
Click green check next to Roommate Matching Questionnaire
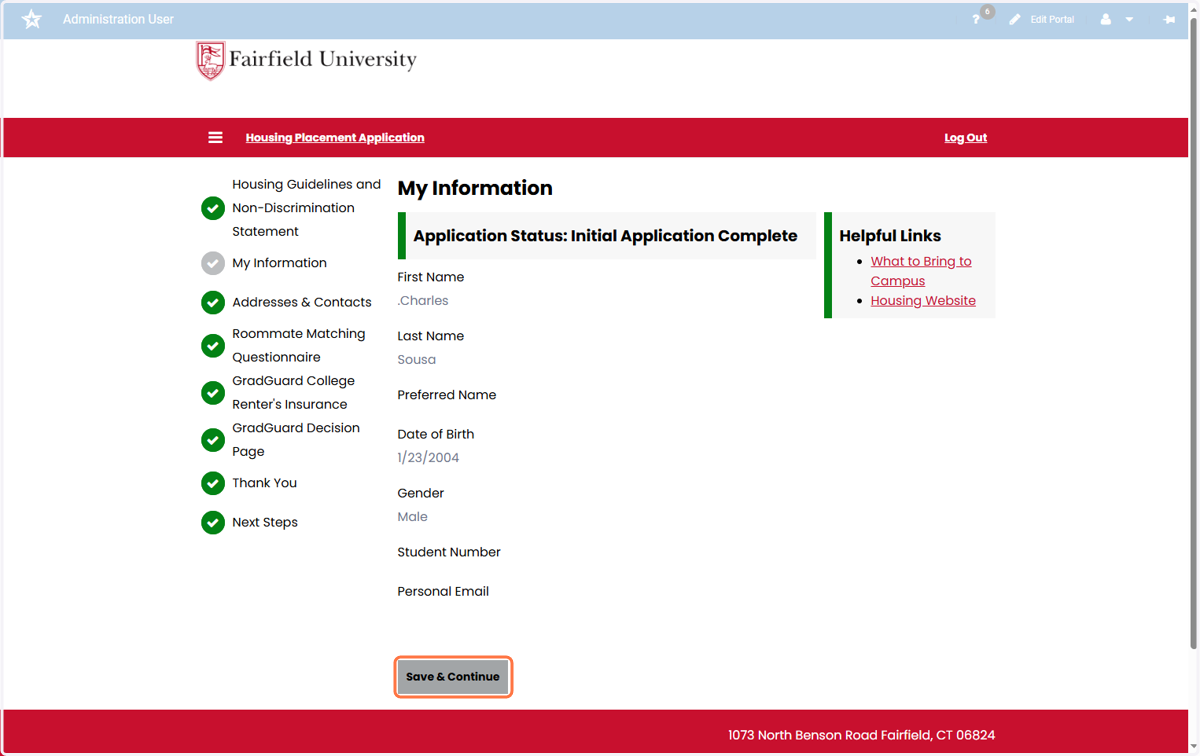213,345
